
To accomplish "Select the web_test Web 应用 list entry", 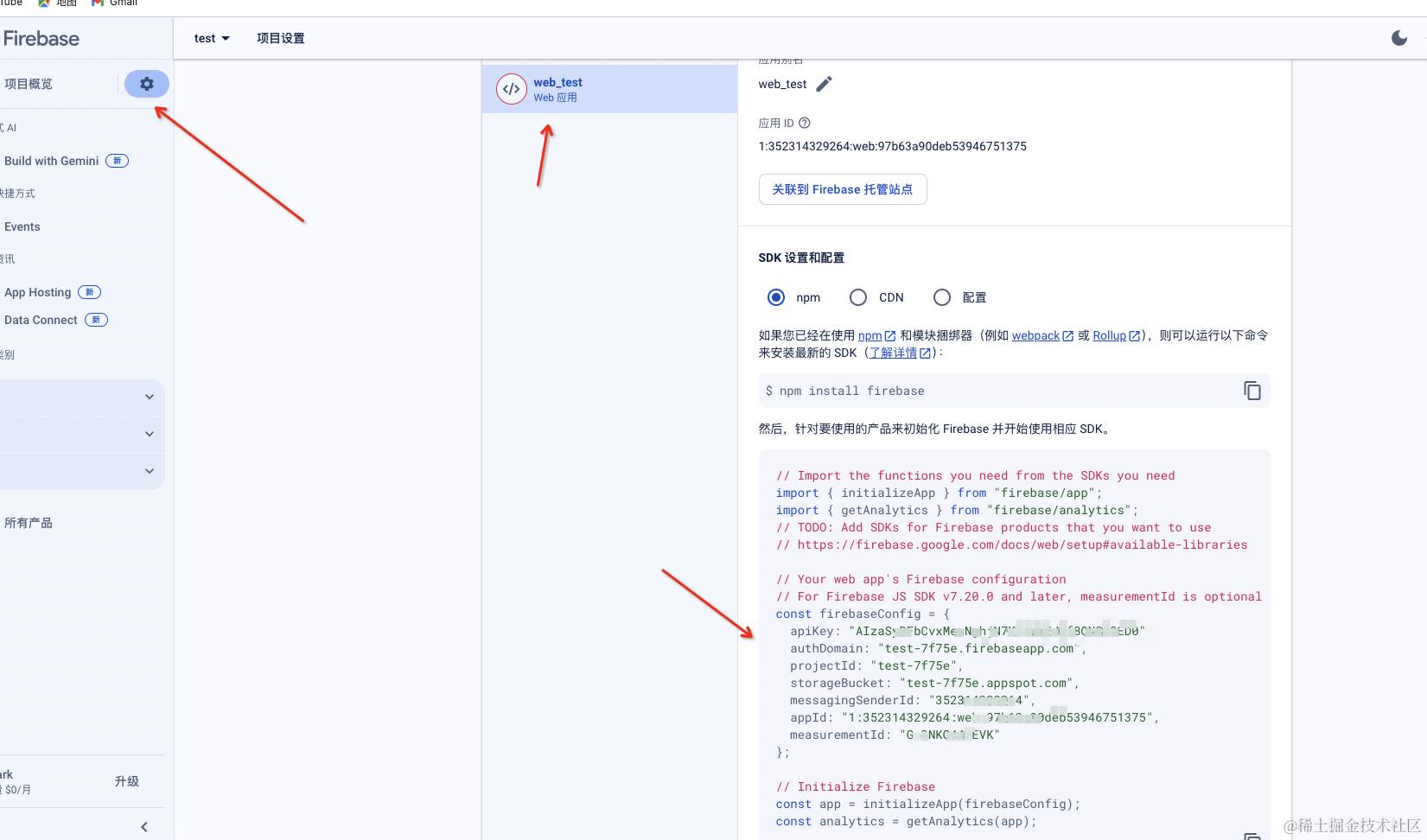I will click(x=609, y=89).
